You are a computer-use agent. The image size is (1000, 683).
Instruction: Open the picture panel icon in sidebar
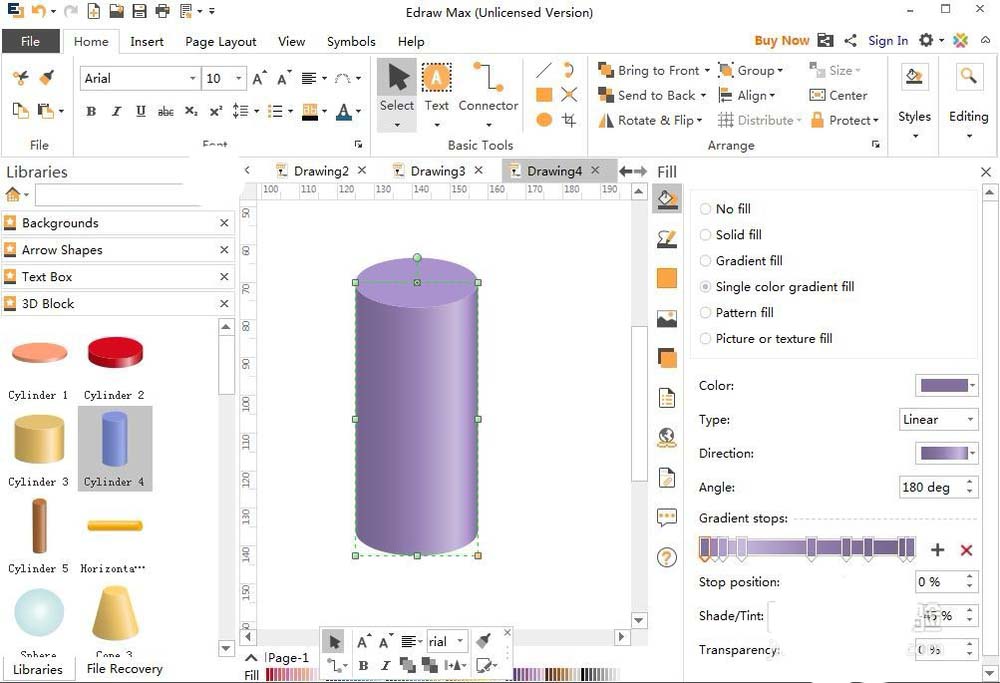[667, 318]
